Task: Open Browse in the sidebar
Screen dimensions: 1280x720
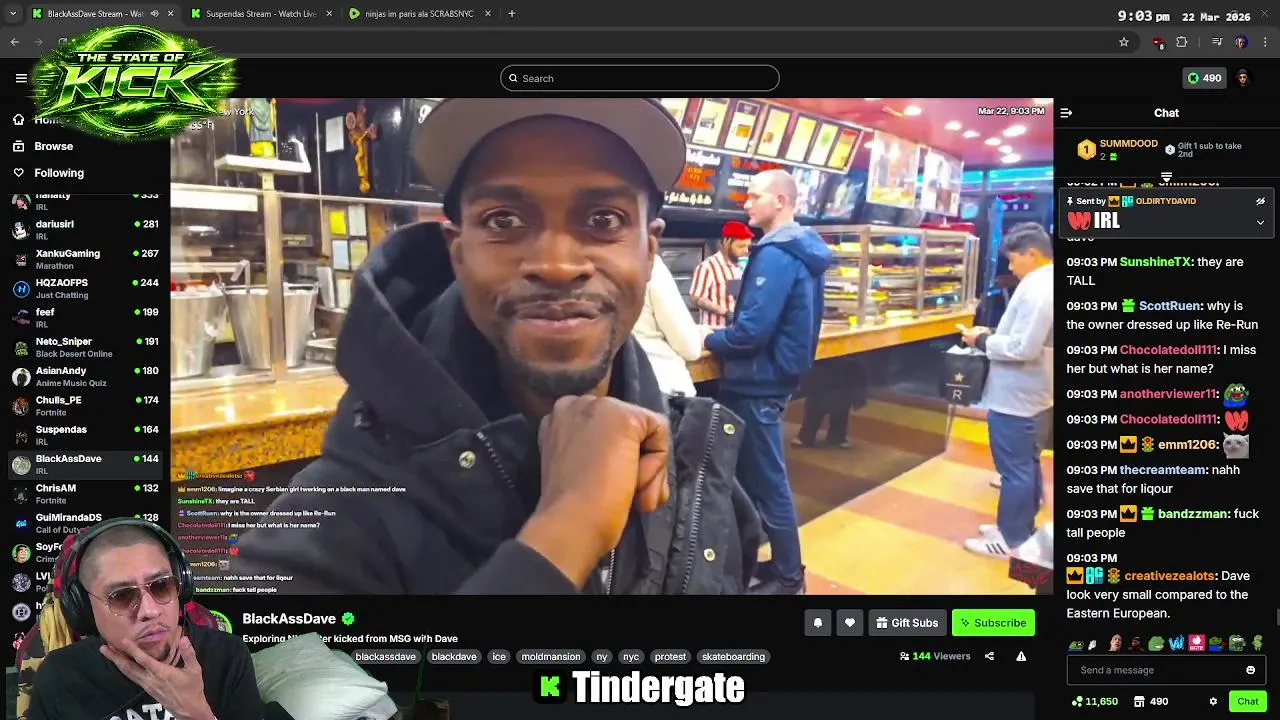Action: click(x=54, y=146)
